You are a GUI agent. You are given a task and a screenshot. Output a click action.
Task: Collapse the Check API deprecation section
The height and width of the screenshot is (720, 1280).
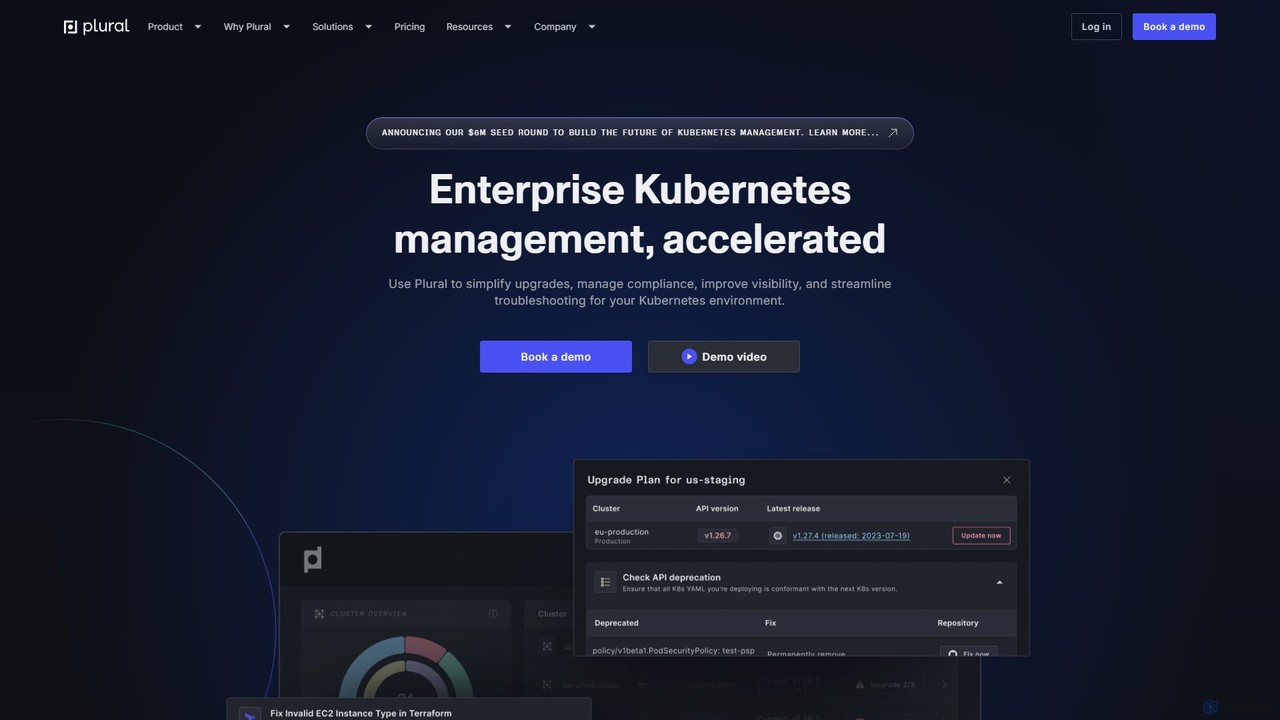[x=999, y=582]
